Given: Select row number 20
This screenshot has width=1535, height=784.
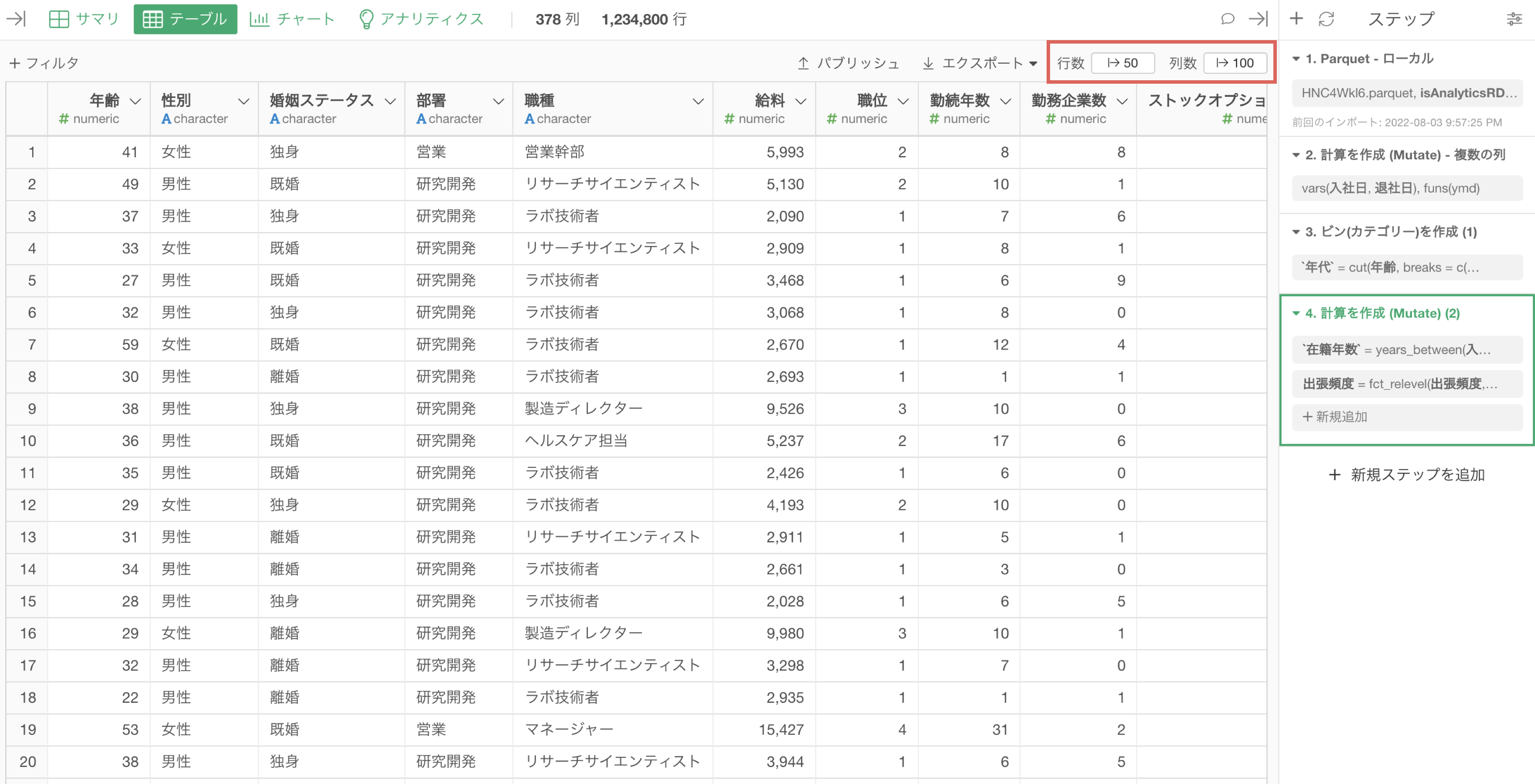Looking at the screenshot, I should pyautogui.click(x=27, y=762).
